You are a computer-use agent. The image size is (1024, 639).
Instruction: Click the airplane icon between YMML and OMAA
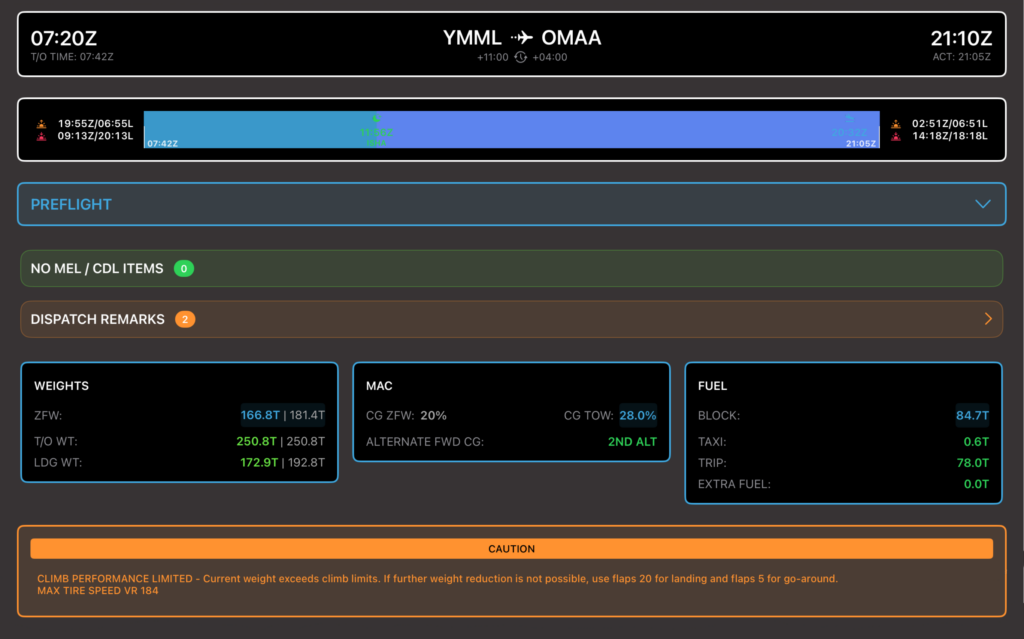(x=522, y=37)
